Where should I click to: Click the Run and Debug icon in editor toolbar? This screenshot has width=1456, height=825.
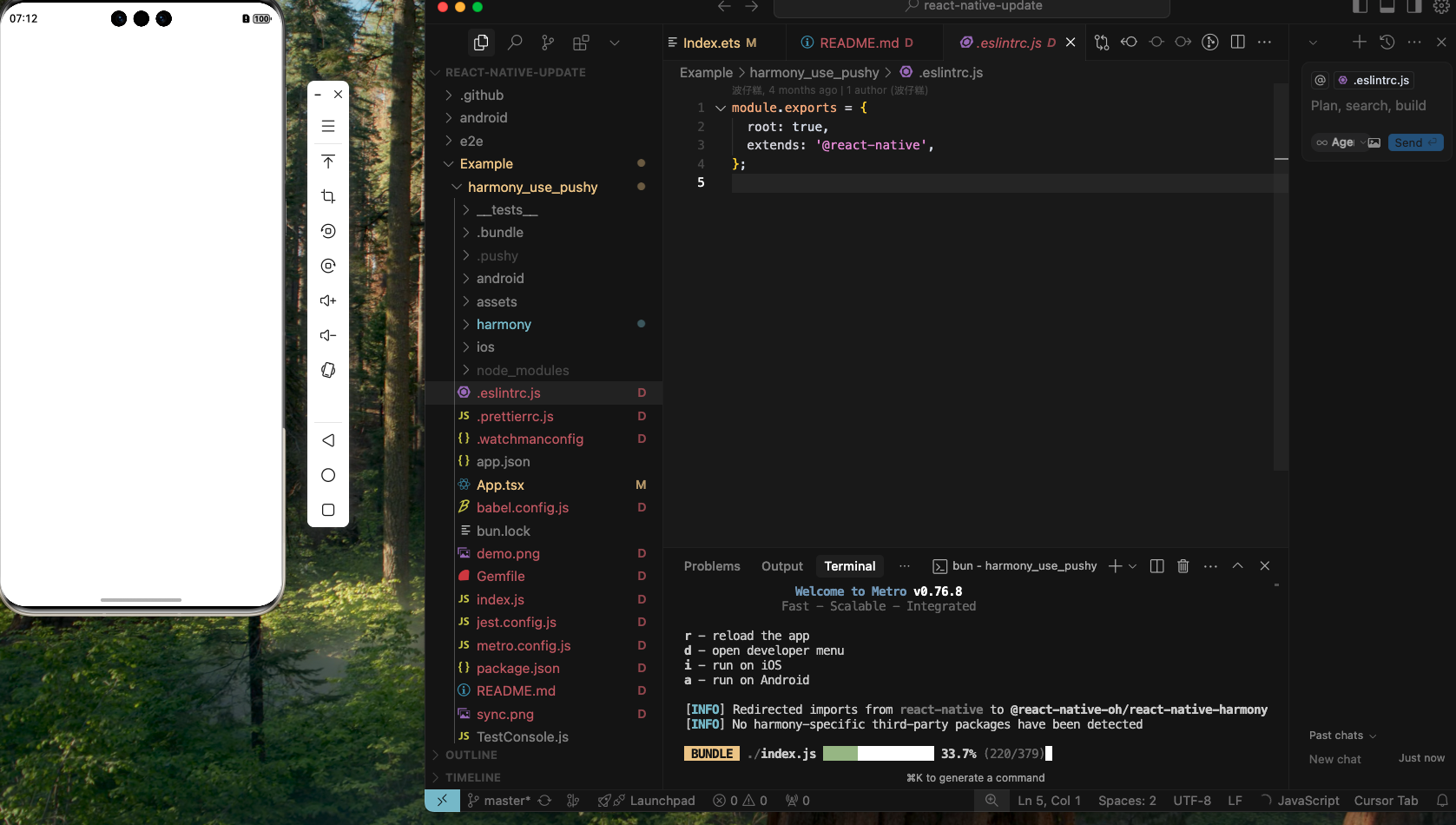pos(1209,42)
